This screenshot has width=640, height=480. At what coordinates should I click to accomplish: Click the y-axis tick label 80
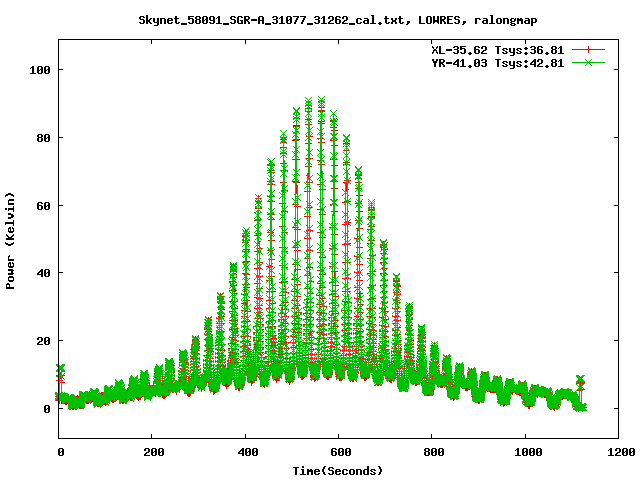(x=43, y=138)
